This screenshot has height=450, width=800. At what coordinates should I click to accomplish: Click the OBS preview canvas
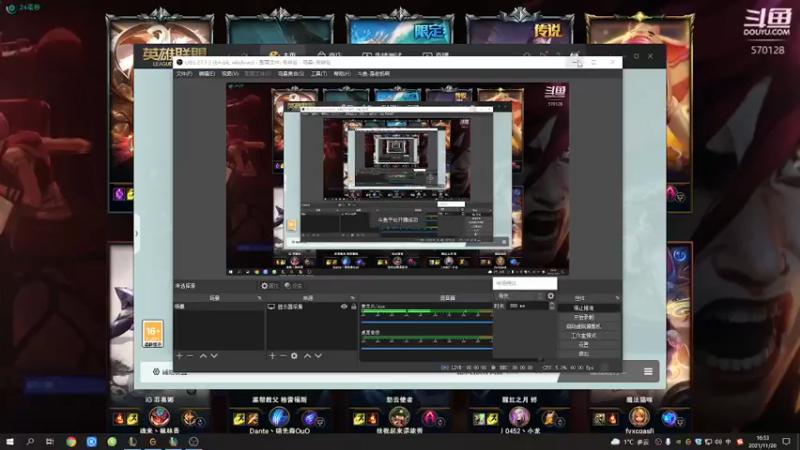(x=397, y=179)
